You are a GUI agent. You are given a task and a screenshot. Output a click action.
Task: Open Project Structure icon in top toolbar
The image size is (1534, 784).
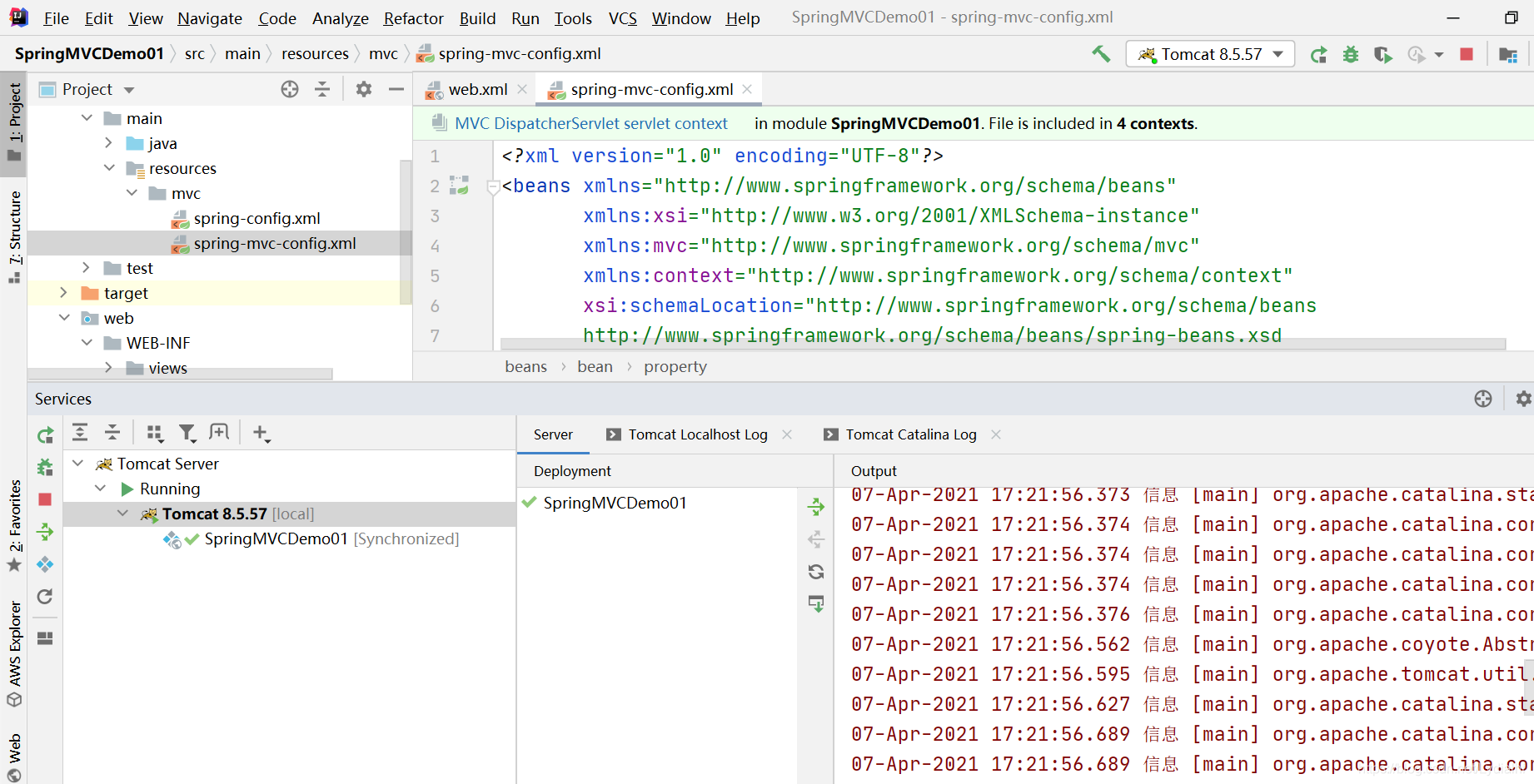pos(1508,55)
